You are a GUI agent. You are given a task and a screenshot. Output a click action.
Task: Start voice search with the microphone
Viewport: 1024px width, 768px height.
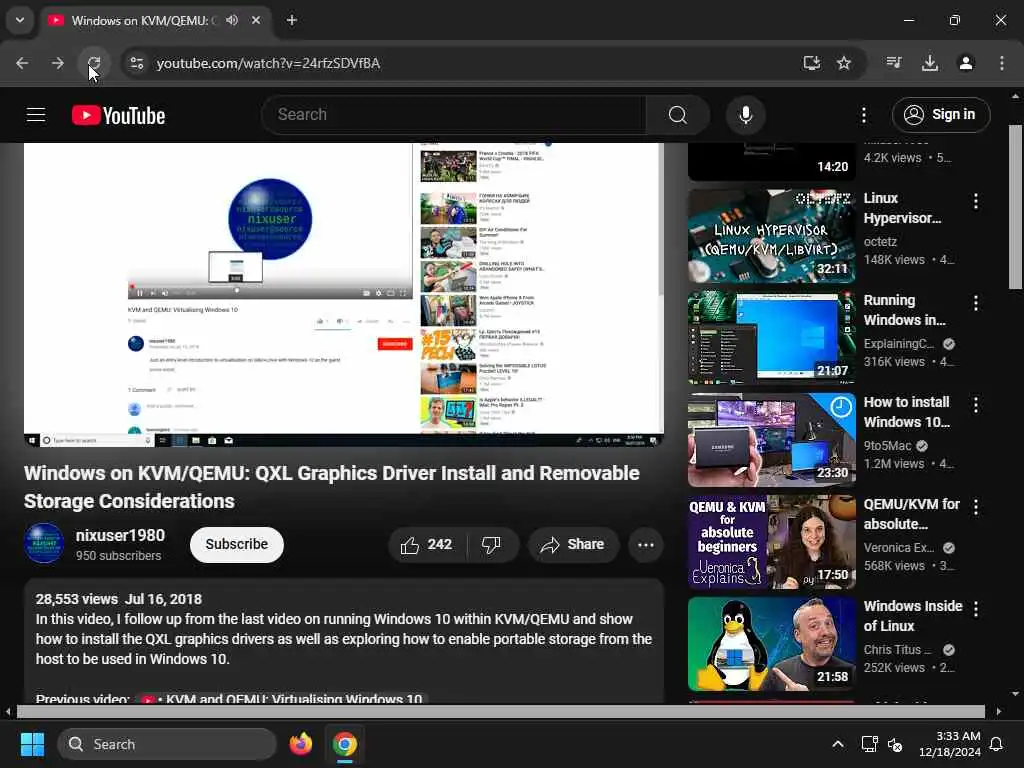tap(745, 115)
